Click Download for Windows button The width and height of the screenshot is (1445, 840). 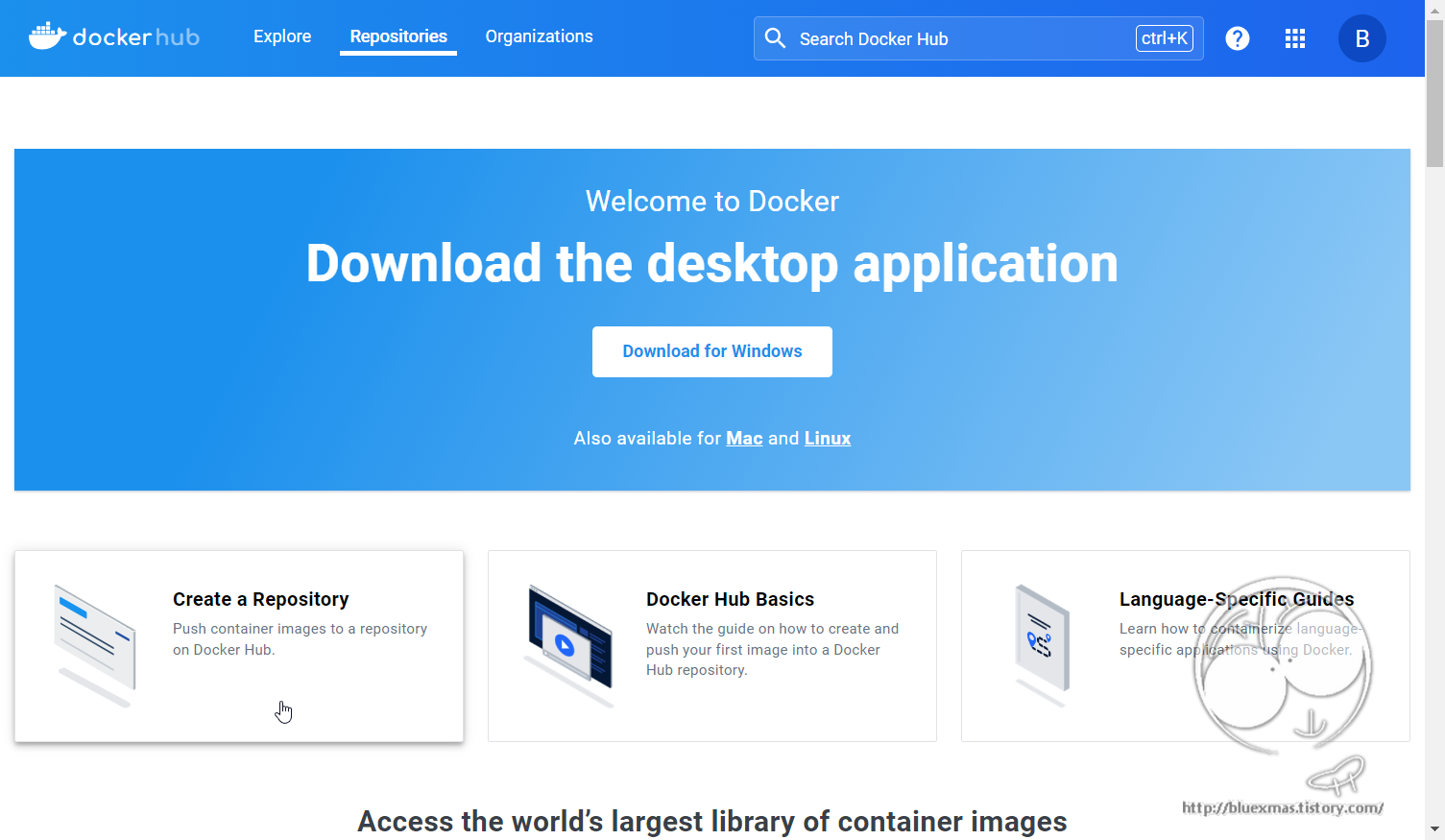(x=712, y=351)
